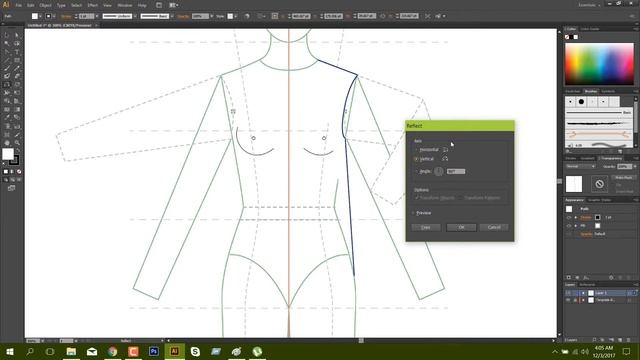Image resolution: width=640 pixels, height=360 pixels.
Task: Click Stroke link in control bar
Action: (66, 16)
